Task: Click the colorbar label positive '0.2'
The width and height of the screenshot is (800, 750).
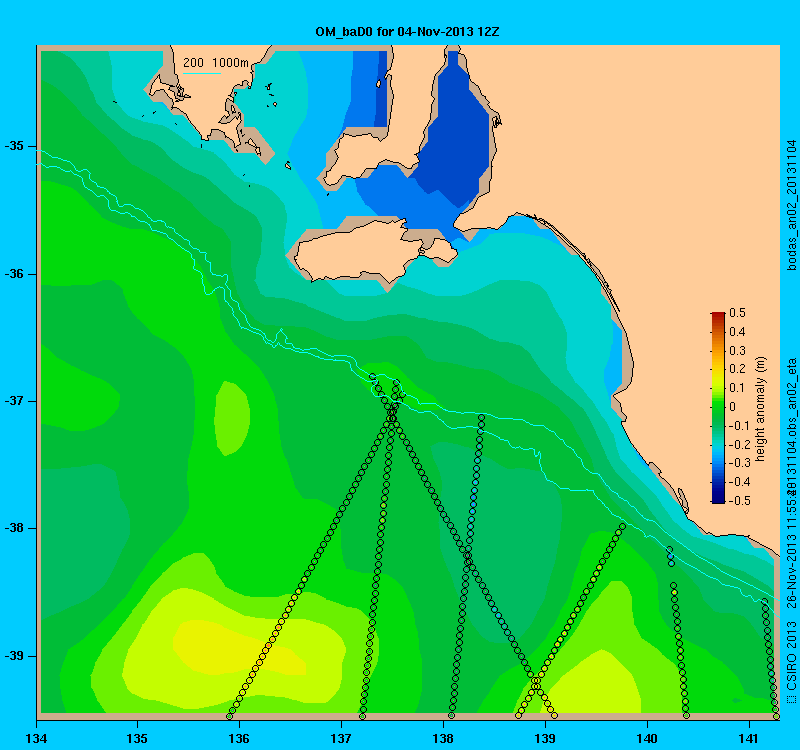Action: 737,369
